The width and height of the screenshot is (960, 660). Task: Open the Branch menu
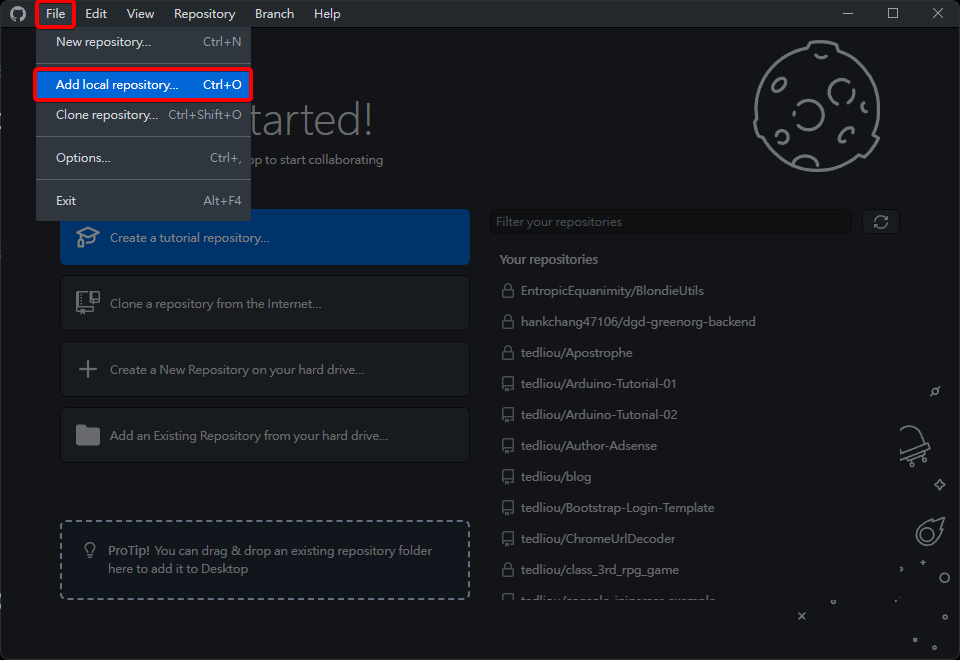(x=274, y=13)
